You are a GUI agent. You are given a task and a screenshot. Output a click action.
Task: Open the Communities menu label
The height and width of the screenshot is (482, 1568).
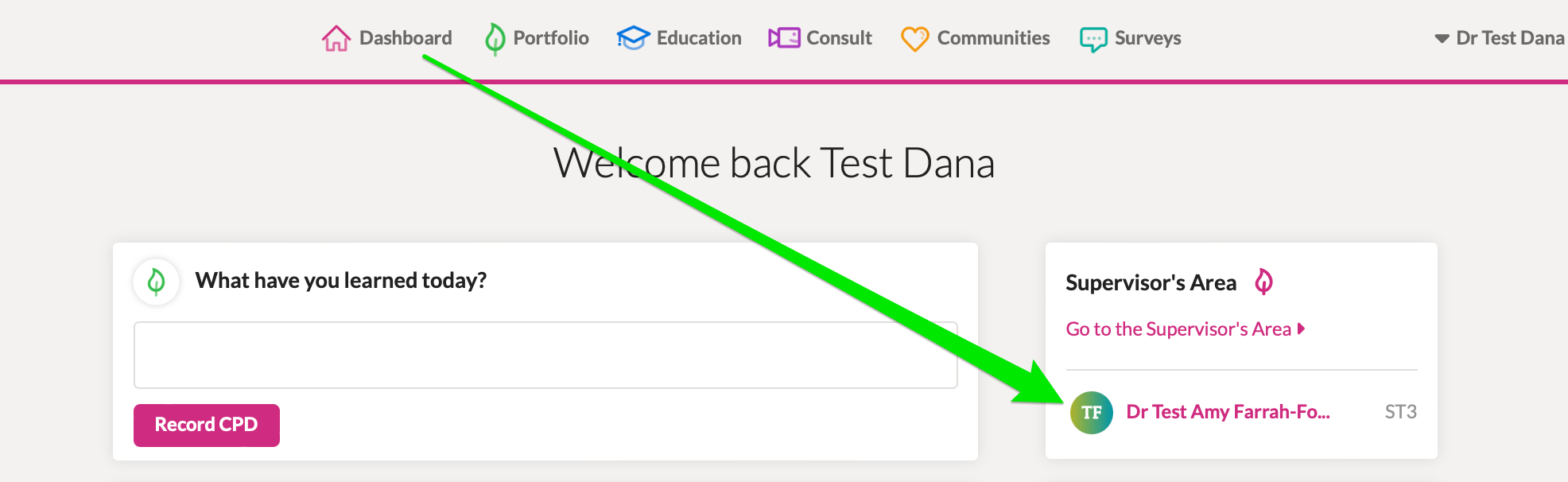993,38
